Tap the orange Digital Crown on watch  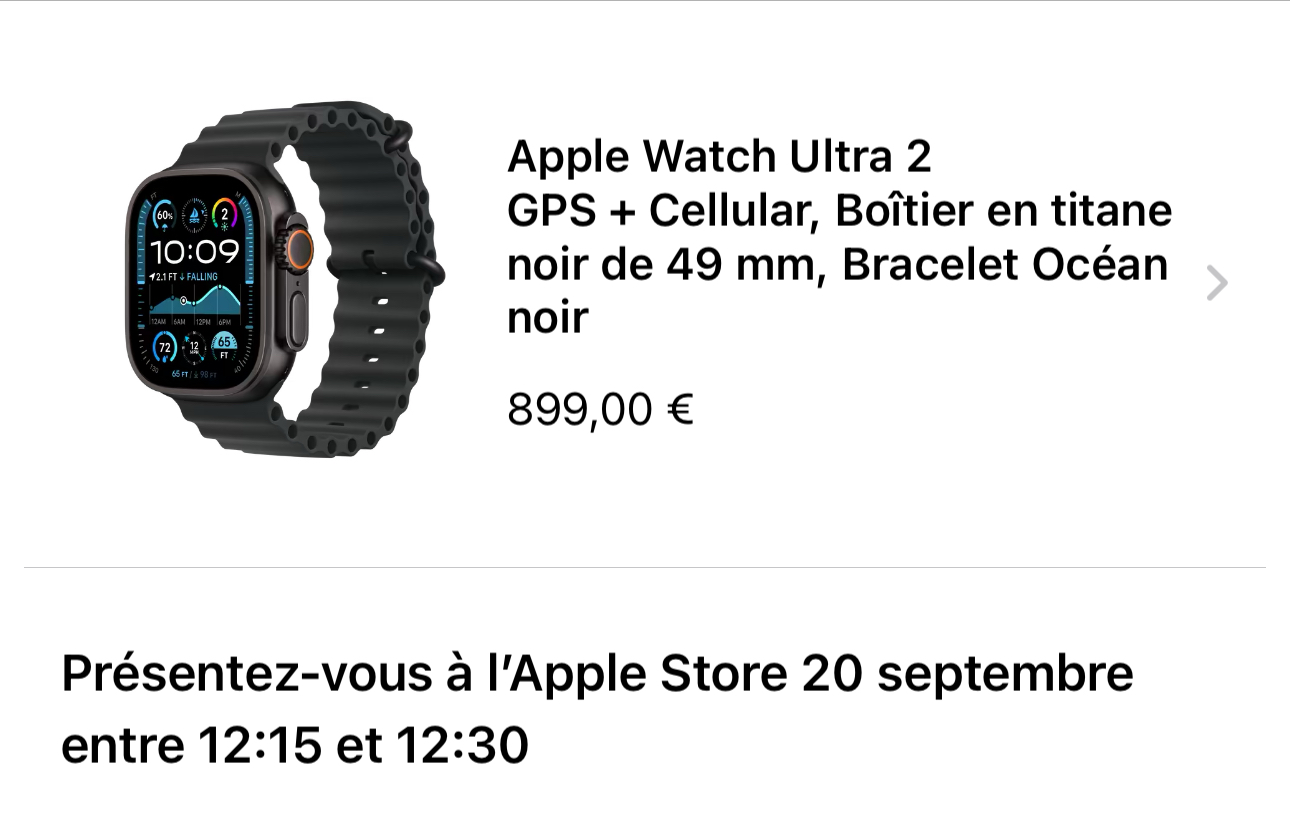[x=298, y=246]
